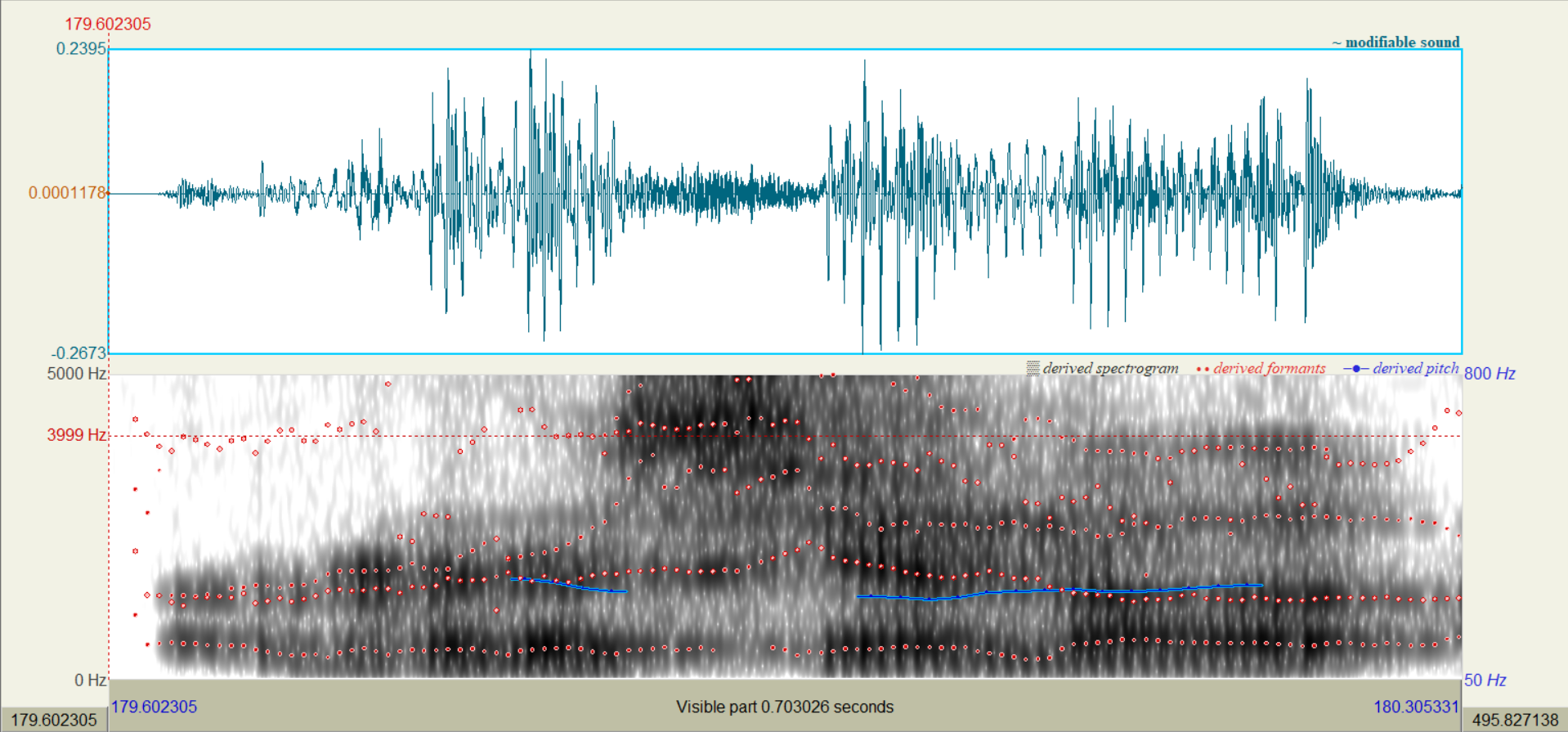Click the blue 179.602305 window start time
Viewport: 1568px width, 732px height.
[155, 707]
